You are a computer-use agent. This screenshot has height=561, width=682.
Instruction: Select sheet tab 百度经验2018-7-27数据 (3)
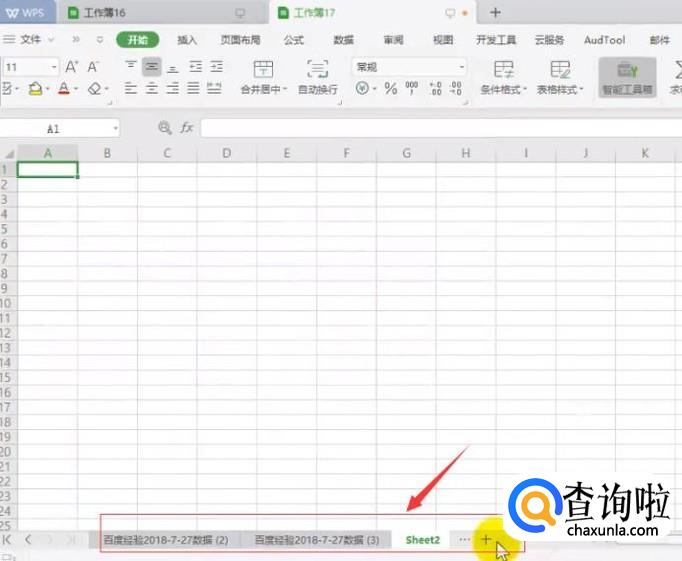(317, 540)
